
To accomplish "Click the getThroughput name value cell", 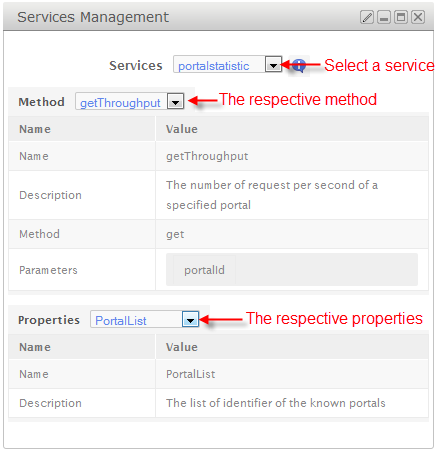I will tap(292, 156).
